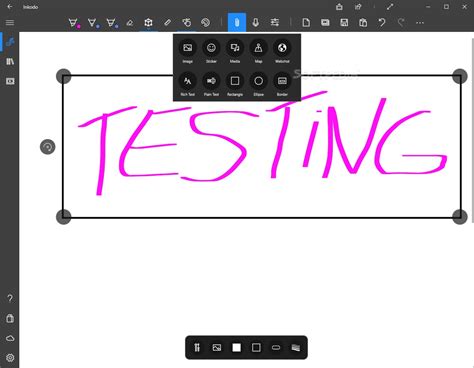Screen dimensions: 474x368
Task: Redo the last action
Action: tap(401, 23)
